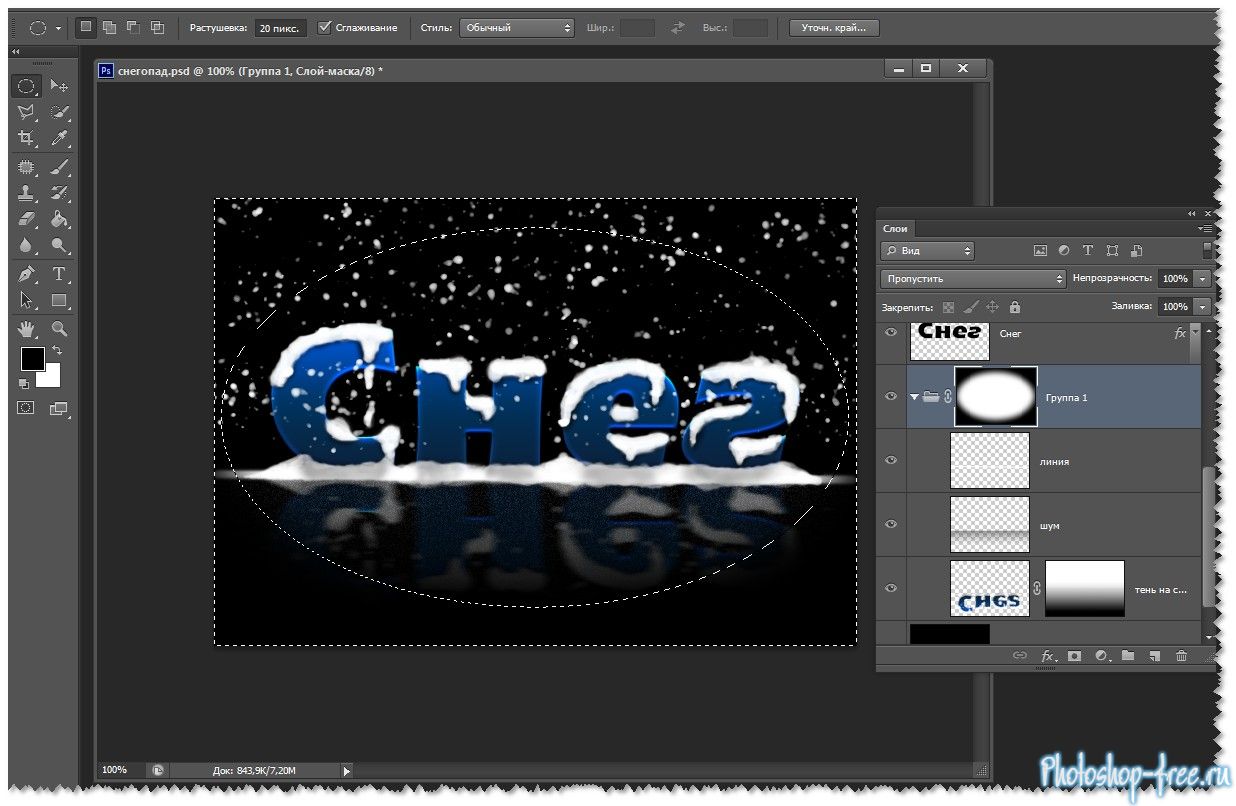Hide the шум layer
Viewport: 1236px width, 806px height.
click(x=890, y=525)
